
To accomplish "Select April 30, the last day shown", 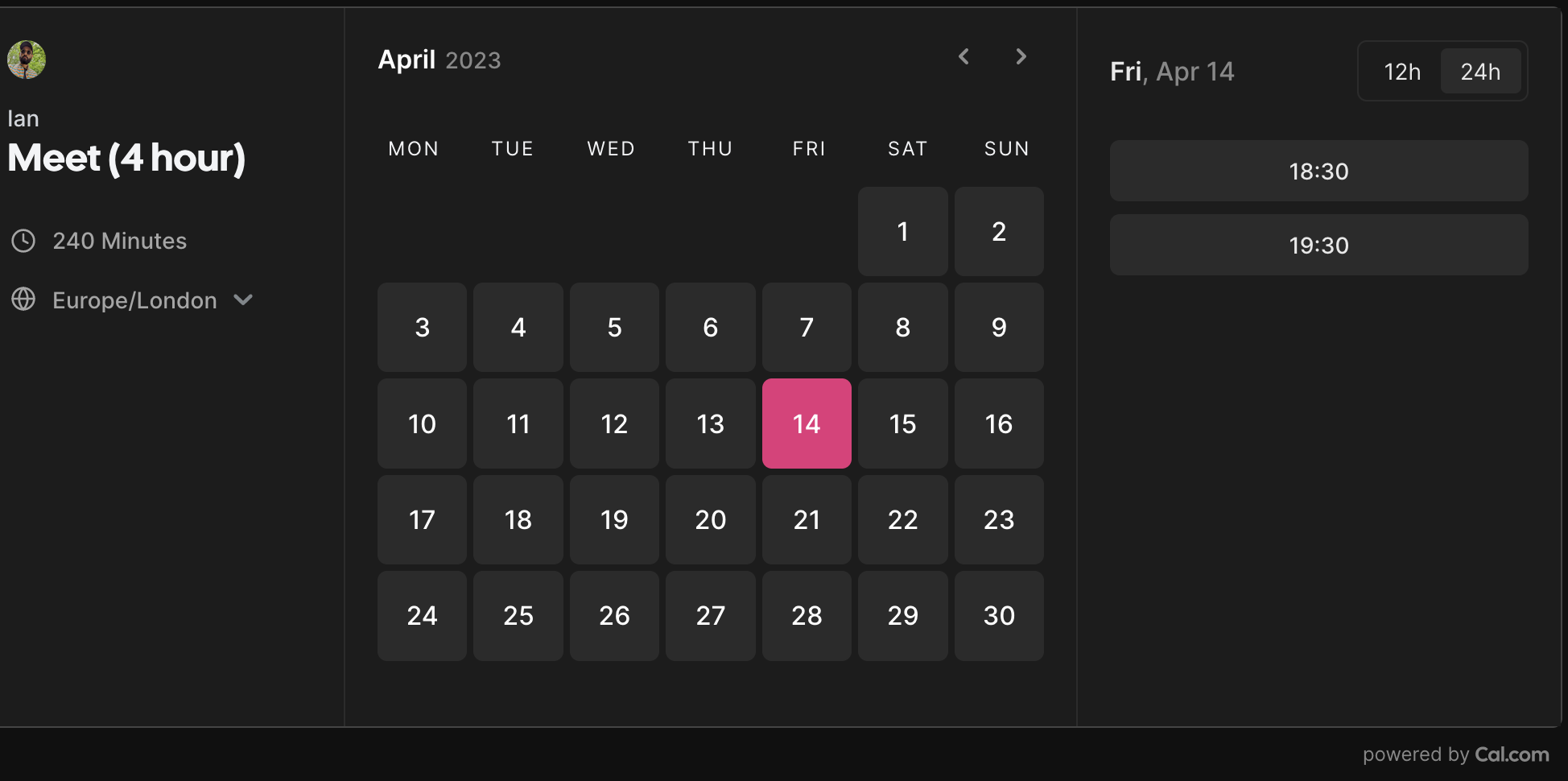I will [x=998, y=615].
